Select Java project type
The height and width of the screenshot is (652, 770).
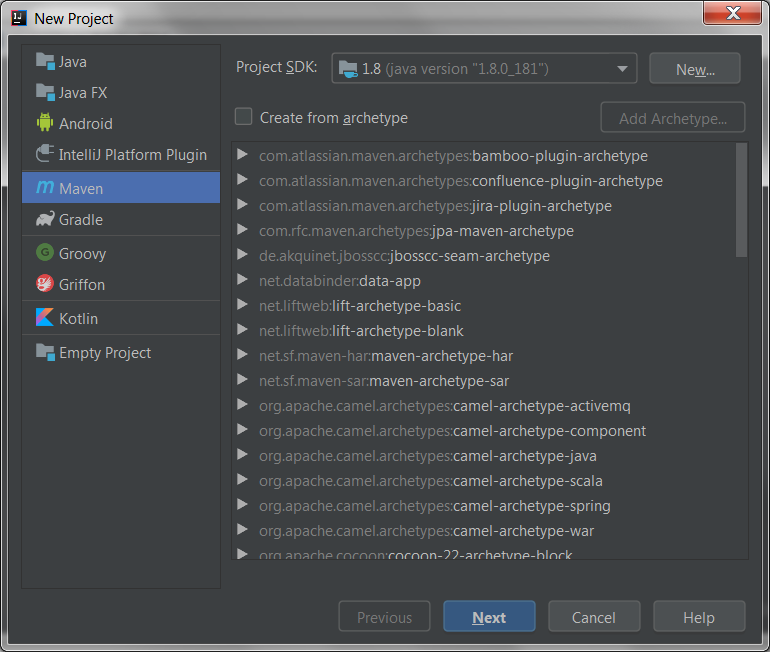(121, 62)
